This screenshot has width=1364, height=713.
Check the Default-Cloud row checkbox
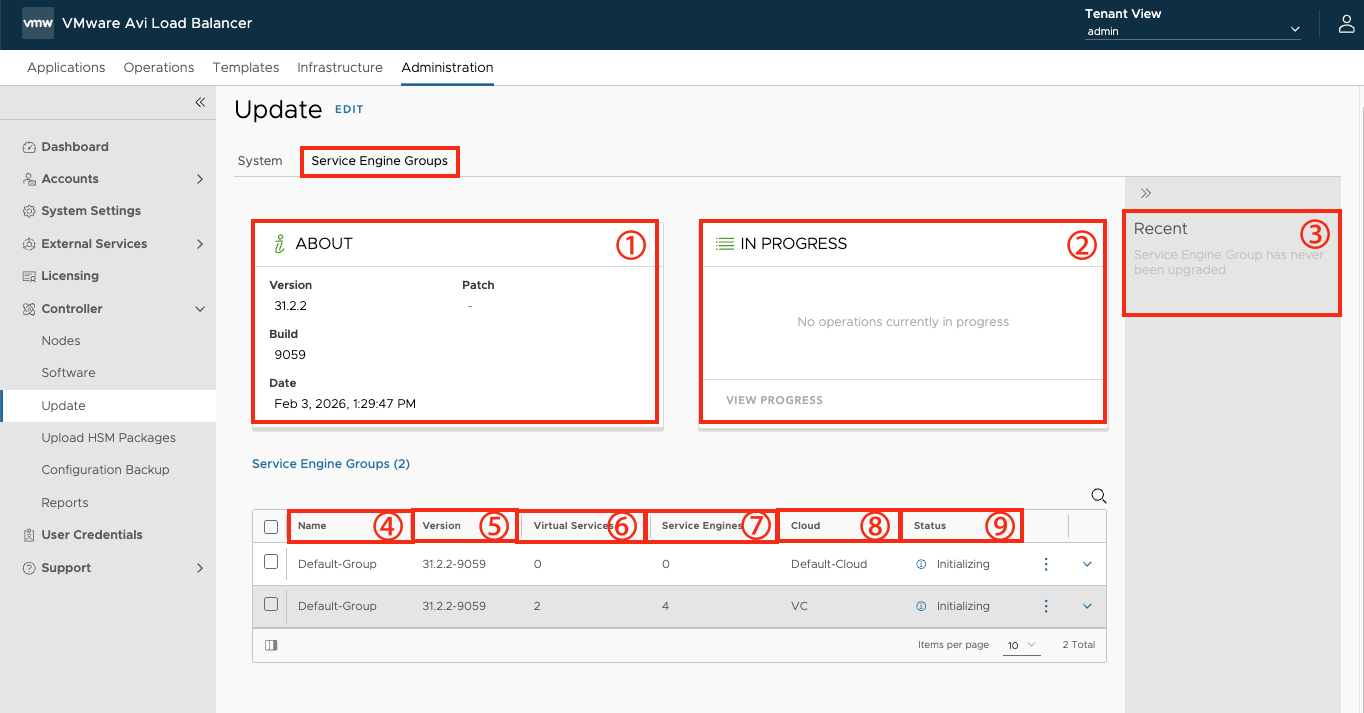coord(271,562)
